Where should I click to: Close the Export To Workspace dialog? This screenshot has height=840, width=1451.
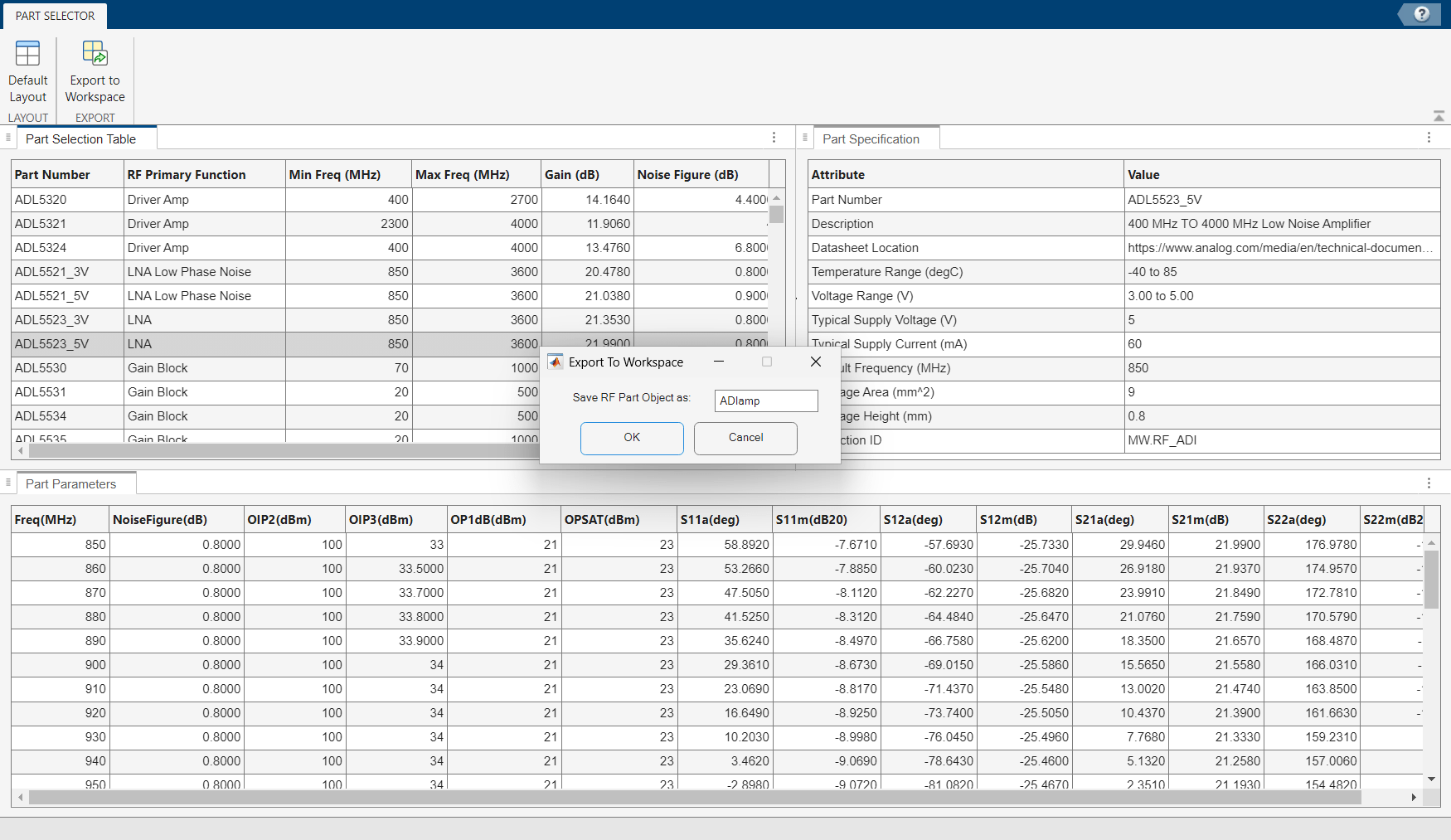click(x=816, y=362)
